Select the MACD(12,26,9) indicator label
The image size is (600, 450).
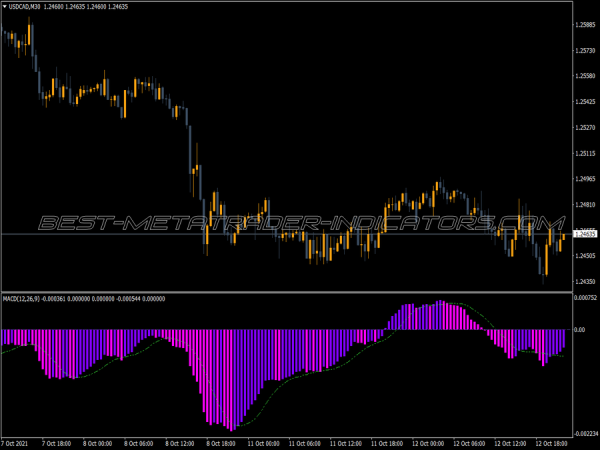21,299
